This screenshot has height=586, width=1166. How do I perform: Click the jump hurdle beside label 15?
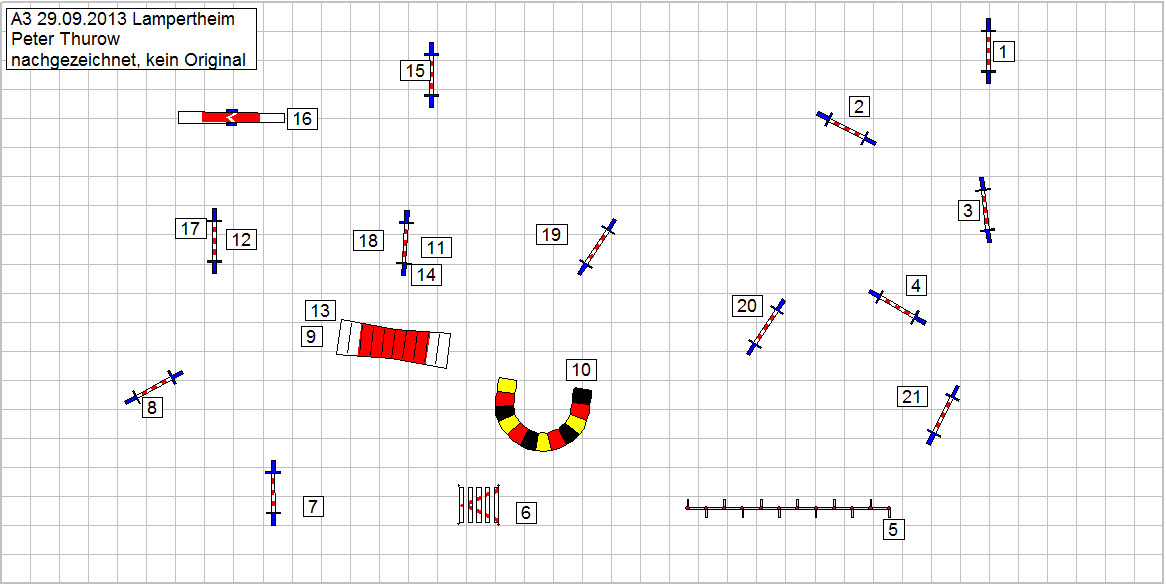click(x=432, y=75)
